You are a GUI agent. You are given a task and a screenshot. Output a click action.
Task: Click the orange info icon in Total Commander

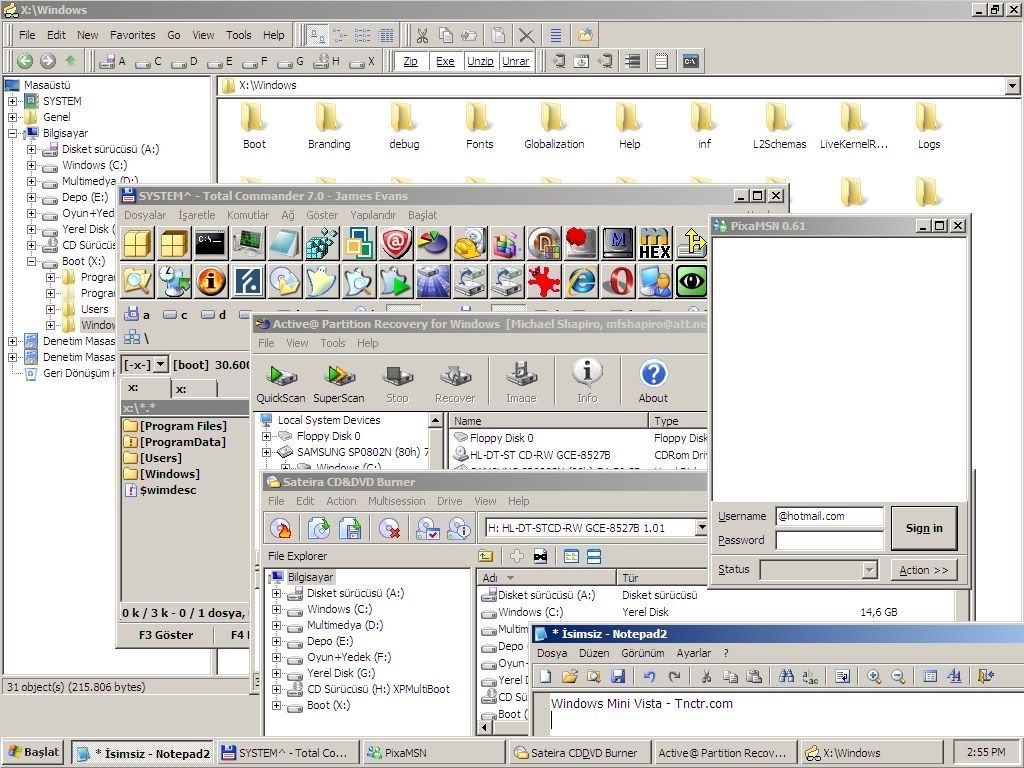pyautogui.click(x=211, y=281)
